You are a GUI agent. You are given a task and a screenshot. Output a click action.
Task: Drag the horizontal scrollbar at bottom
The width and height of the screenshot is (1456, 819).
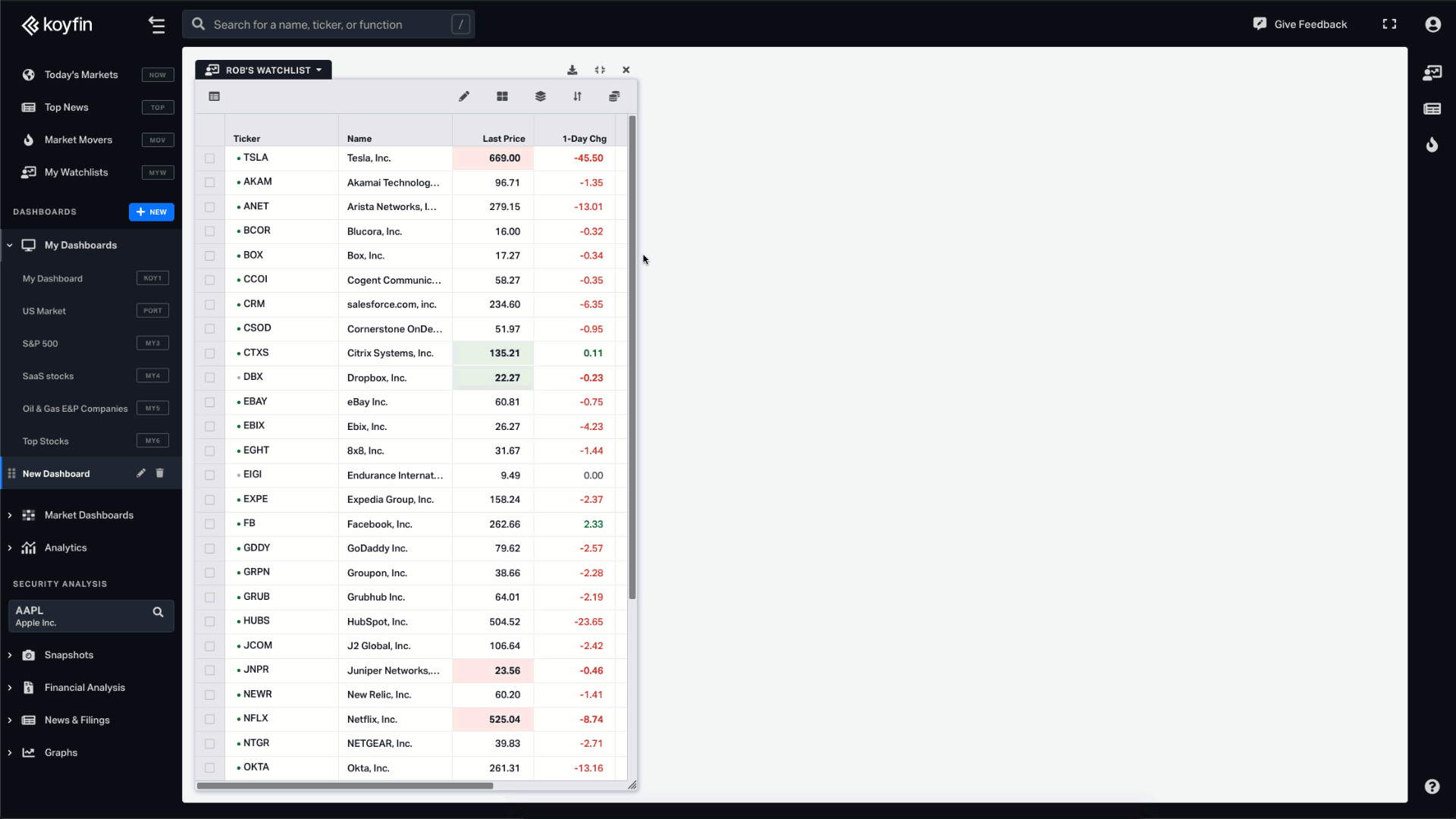[x=345, y=785]
